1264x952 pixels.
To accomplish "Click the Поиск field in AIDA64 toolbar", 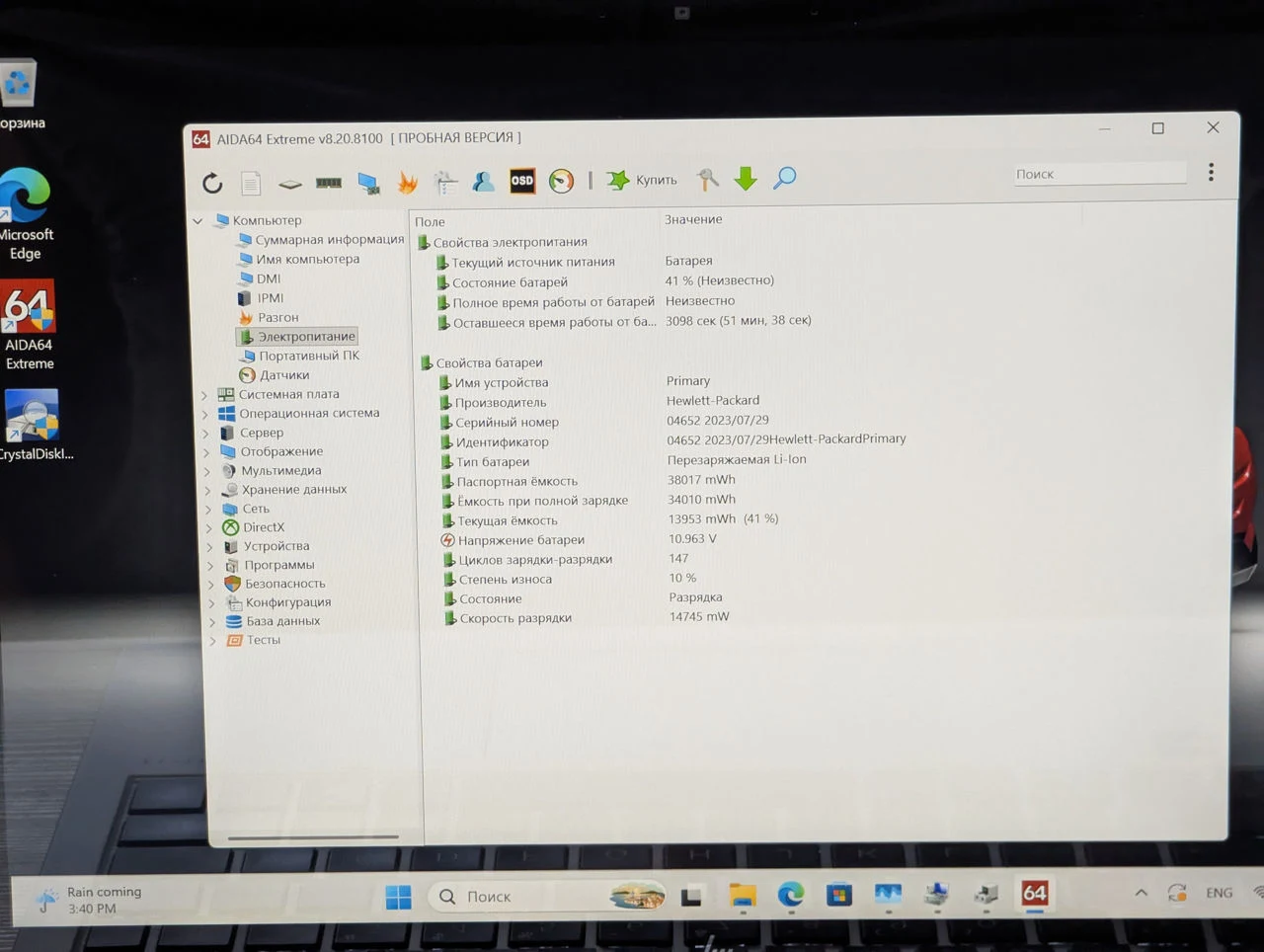I will pyautogui.click(x=1100, y=174).
